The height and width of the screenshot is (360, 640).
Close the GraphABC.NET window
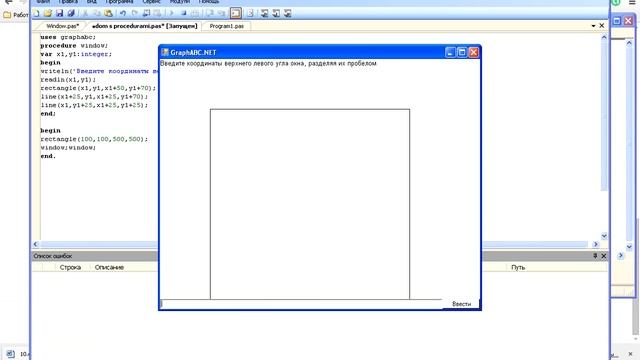pyautogui.click(x=473, y=52)
